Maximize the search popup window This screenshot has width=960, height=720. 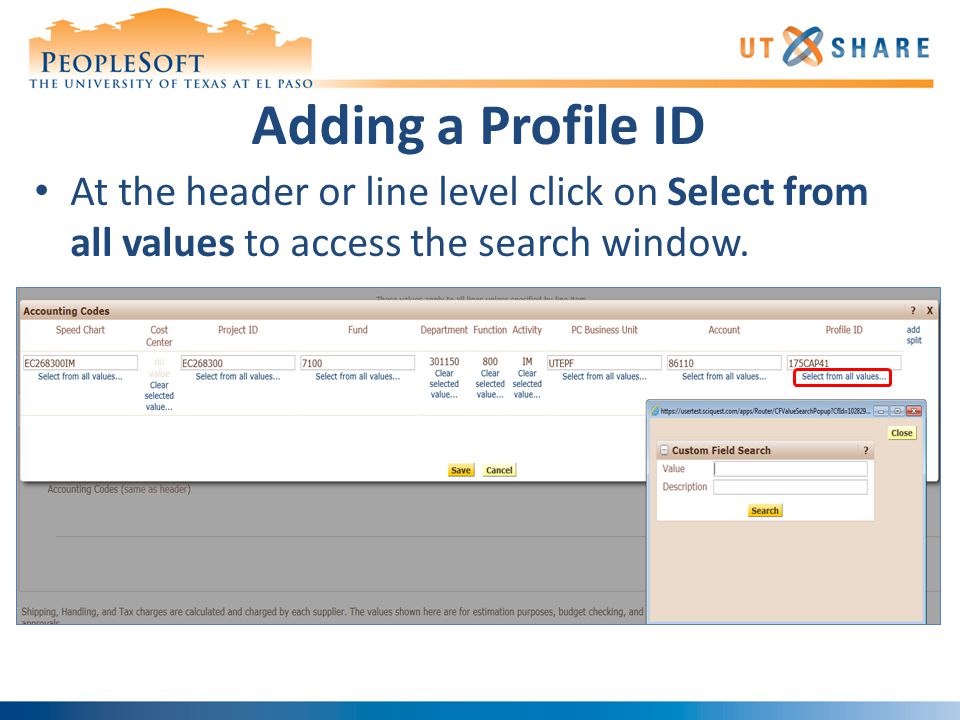(898, 411)
